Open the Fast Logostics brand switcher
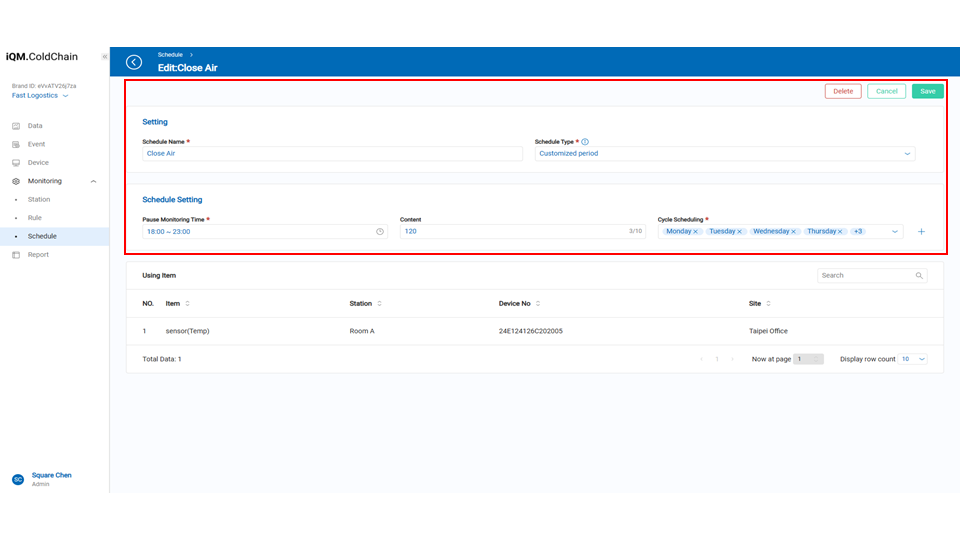960x540 pixels. (40, 96)
